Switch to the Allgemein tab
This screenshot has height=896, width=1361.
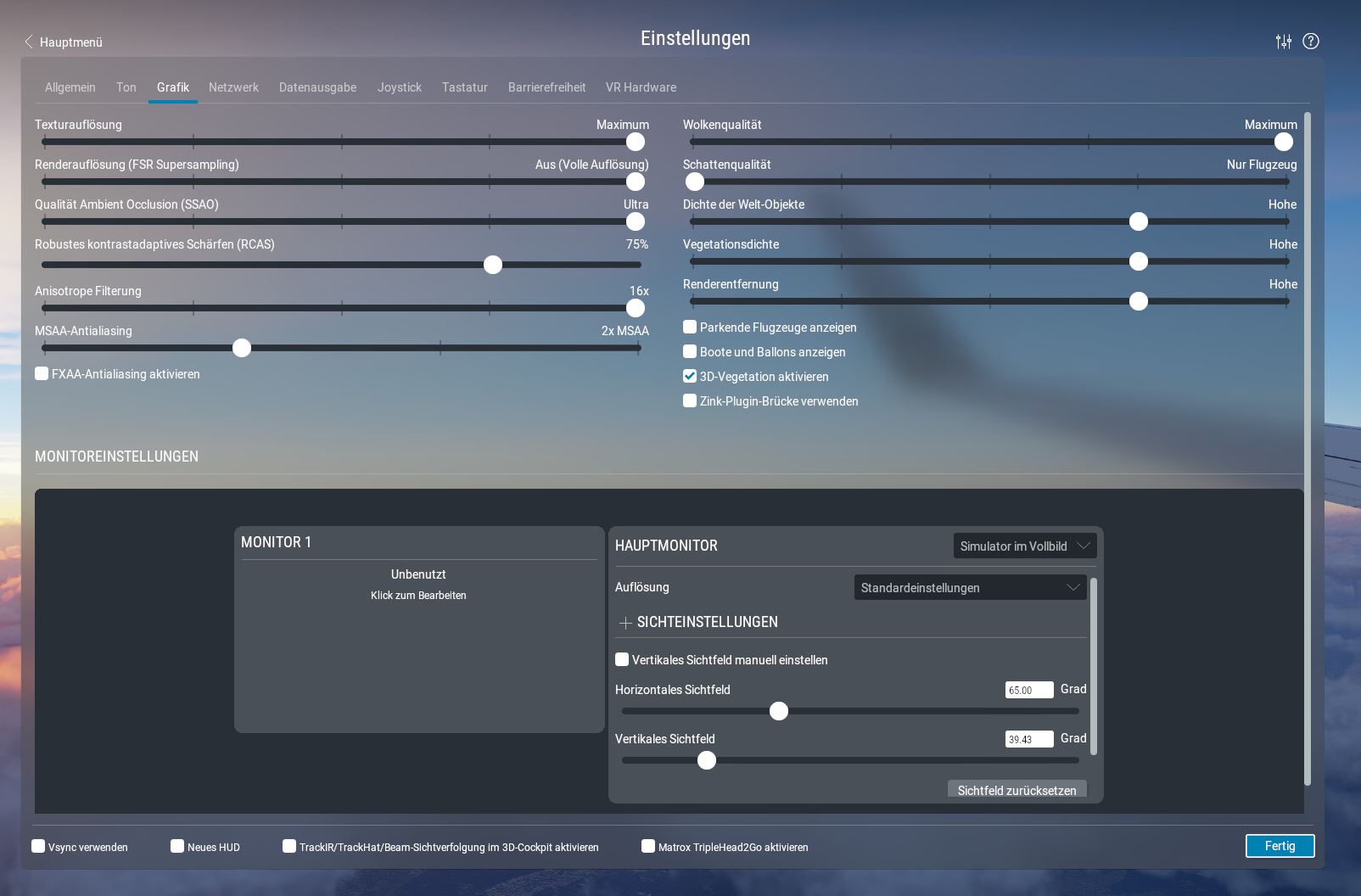70,87
